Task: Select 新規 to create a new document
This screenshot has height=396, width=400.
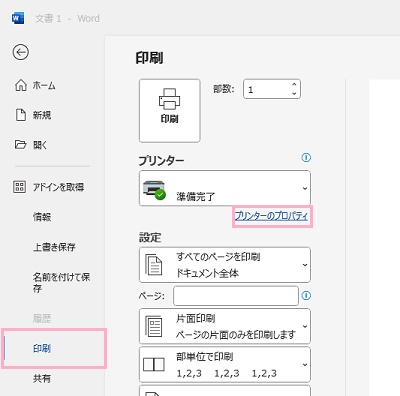Action: 42,115
